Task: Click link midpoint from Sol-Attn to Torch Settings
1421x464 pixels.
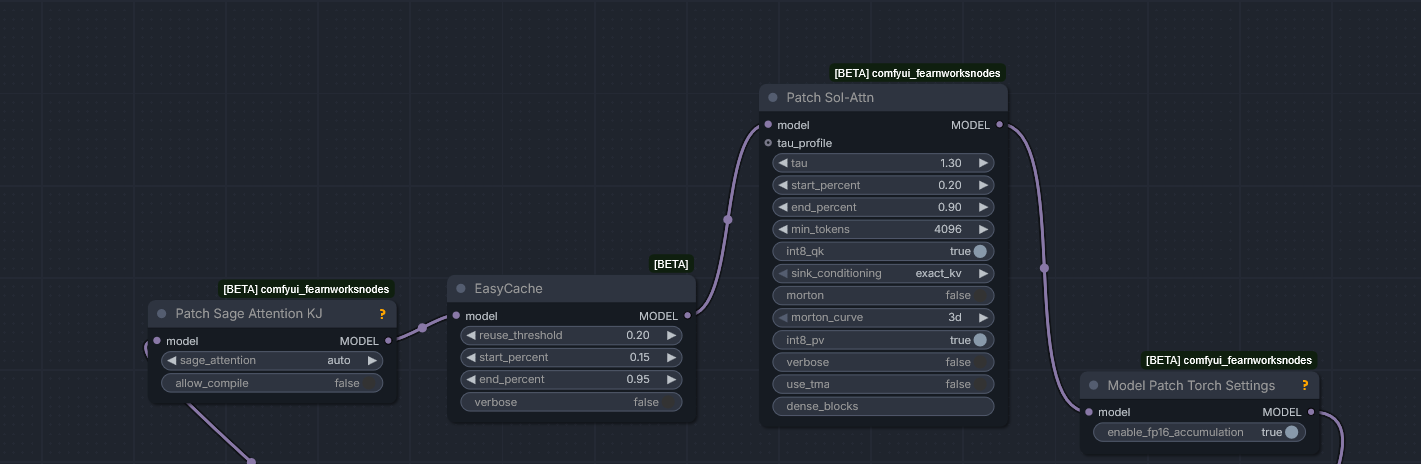Action: coord(1045,268)
